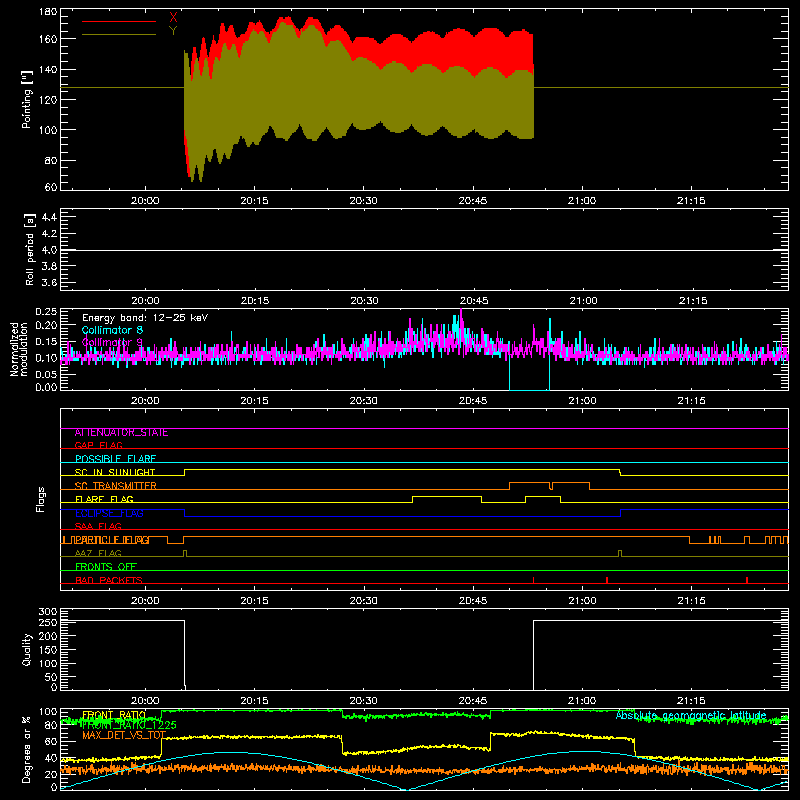800x800 pixels.
Task: Click the Absolute geomagnetic latitude label
Action: [x=691, y=715]
